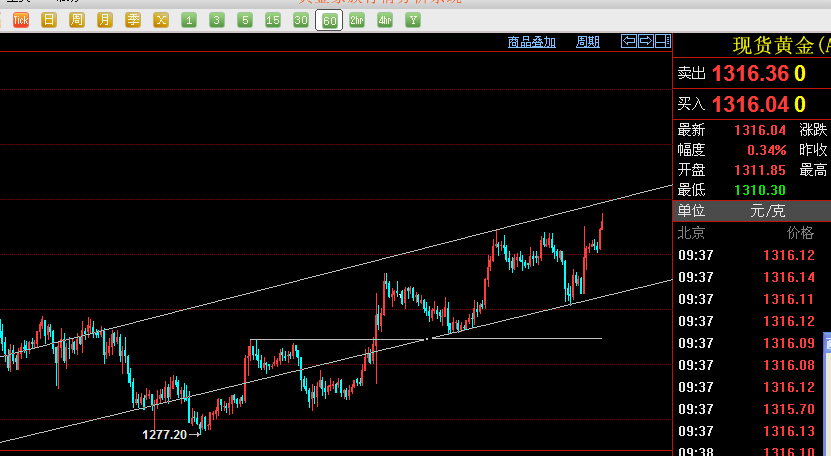Click the 涨跌 label

814,130
